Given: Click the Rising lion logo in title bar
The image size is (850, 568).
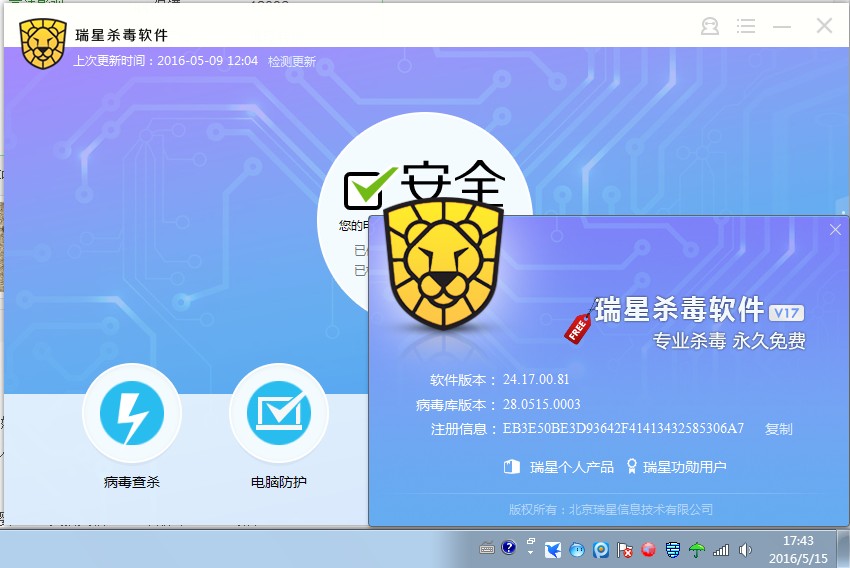Looking at the screenshot, I should pos(43,44).
